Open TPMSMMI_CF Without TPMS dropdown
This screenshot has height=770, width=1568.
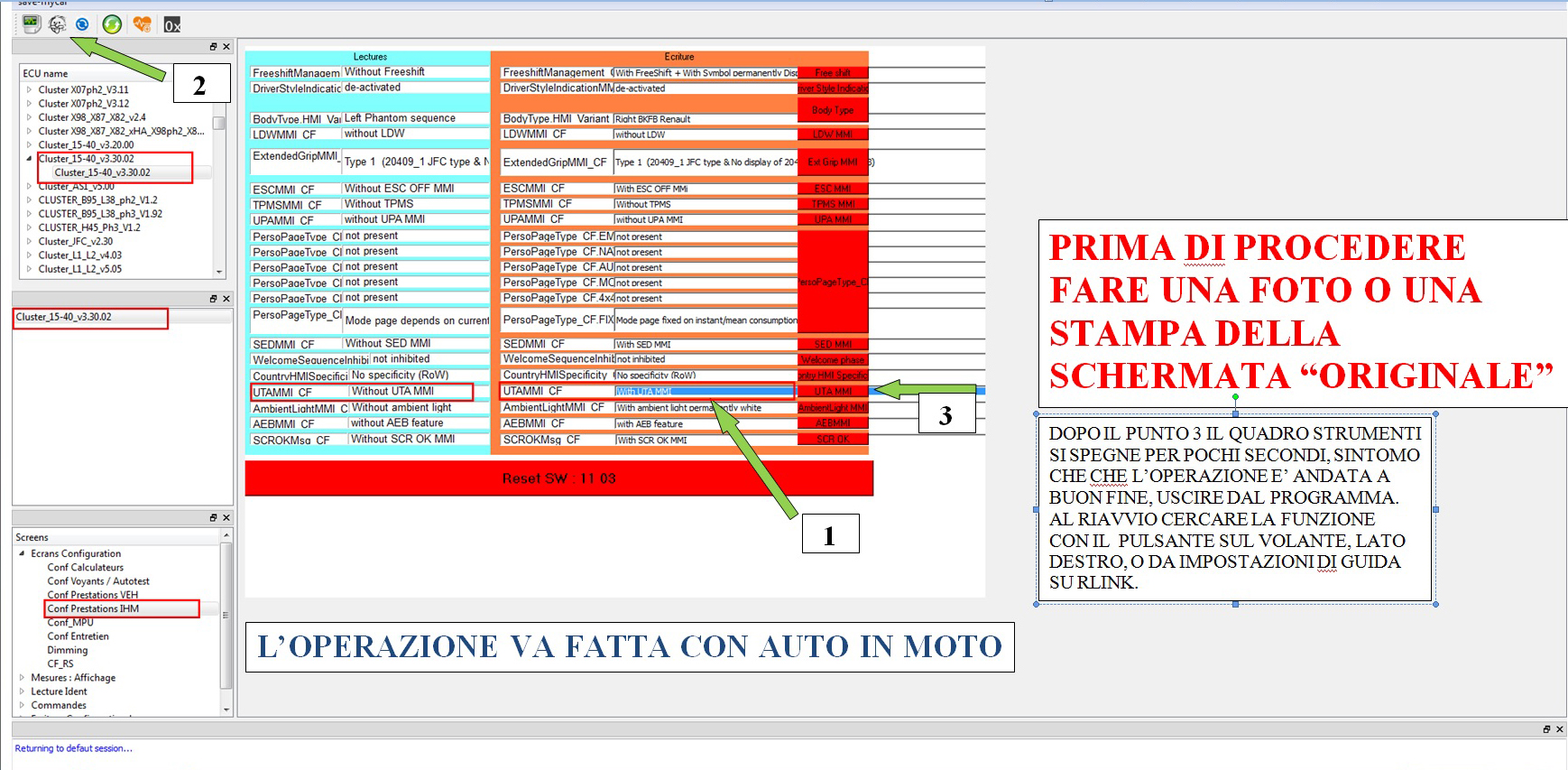(706, 204)
